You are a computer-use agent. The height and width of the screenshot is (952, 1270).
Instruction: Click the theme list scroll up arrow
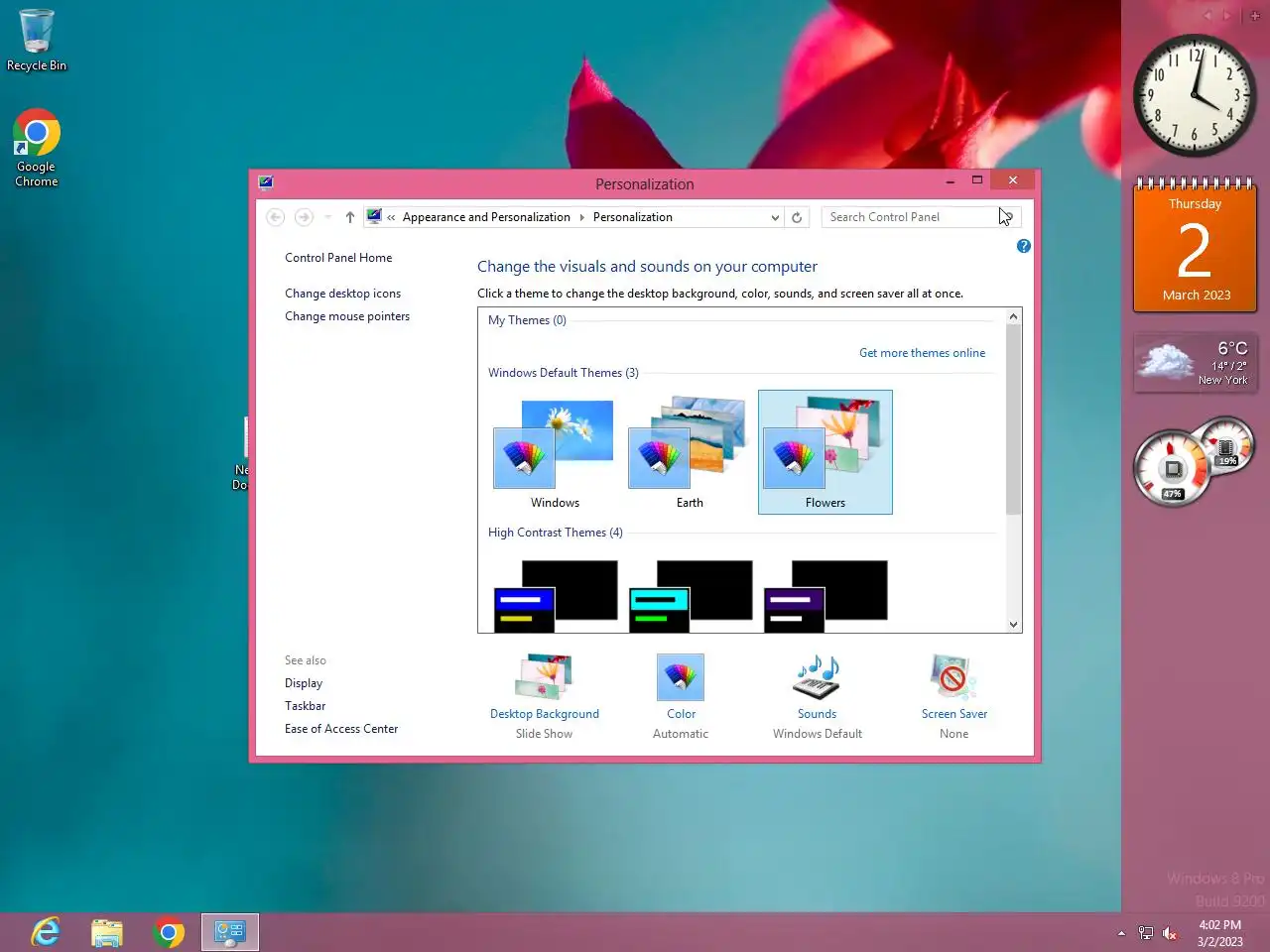click(1013, 316)
